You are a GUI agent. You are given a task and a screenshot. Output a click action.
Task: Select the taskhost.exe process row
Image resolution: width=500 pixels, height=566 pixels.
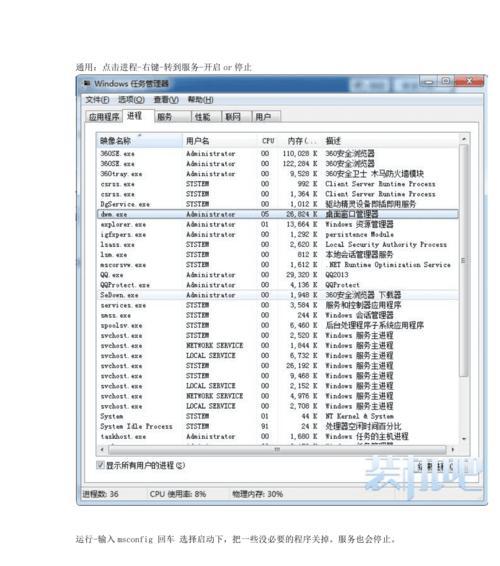pos(278,436)
